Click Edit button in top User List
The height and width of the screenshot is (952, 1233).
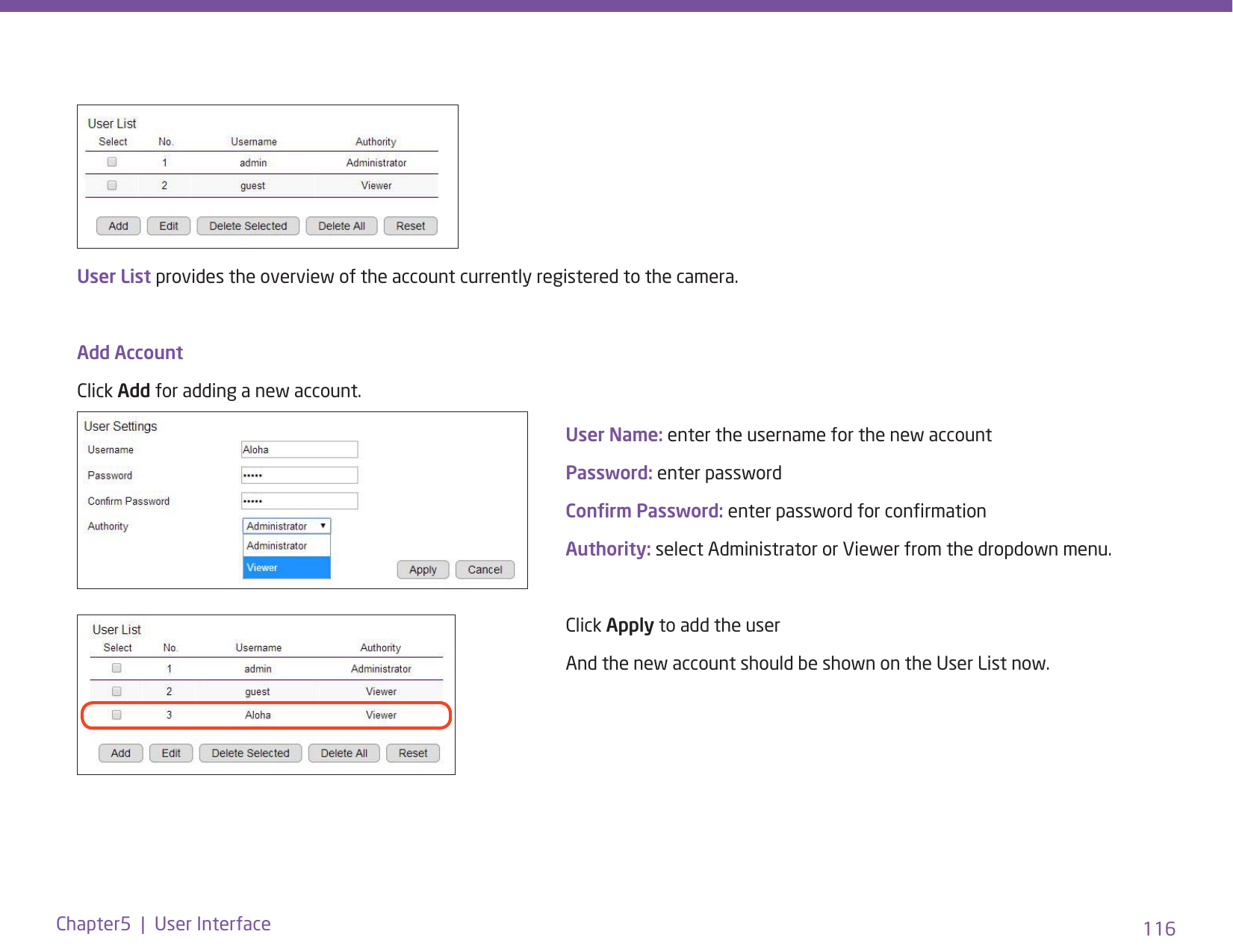[169, 226]
